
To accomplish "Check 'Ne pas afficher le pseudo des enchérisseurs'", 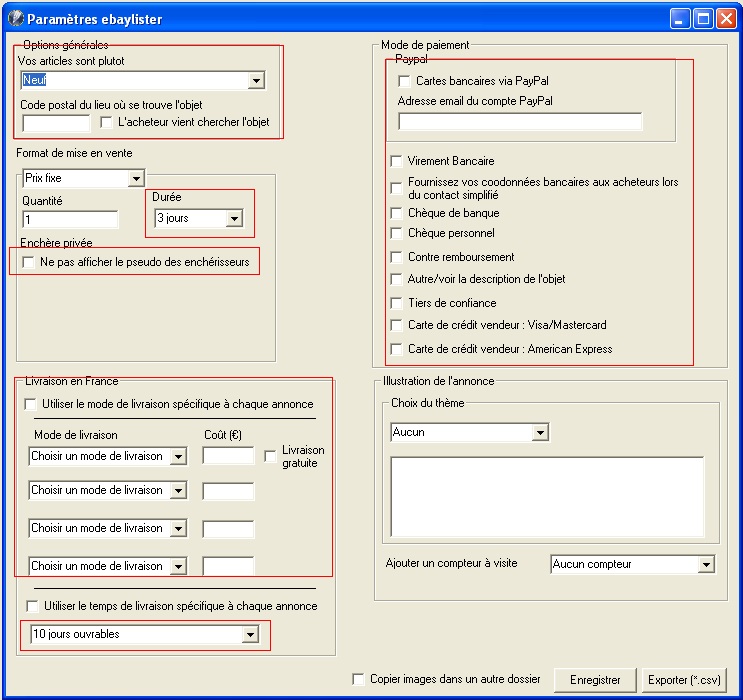I will (x=28, y=262).
